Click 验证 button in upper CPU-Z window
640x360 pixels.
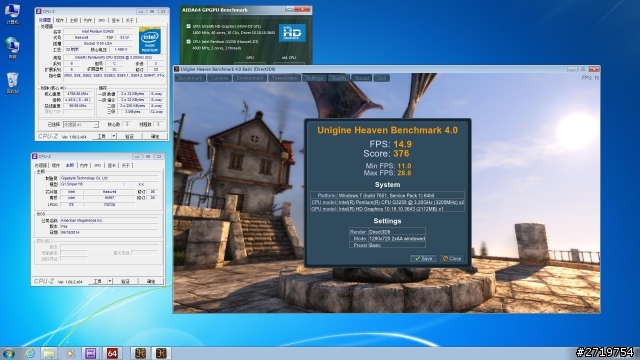pos(129,136)
